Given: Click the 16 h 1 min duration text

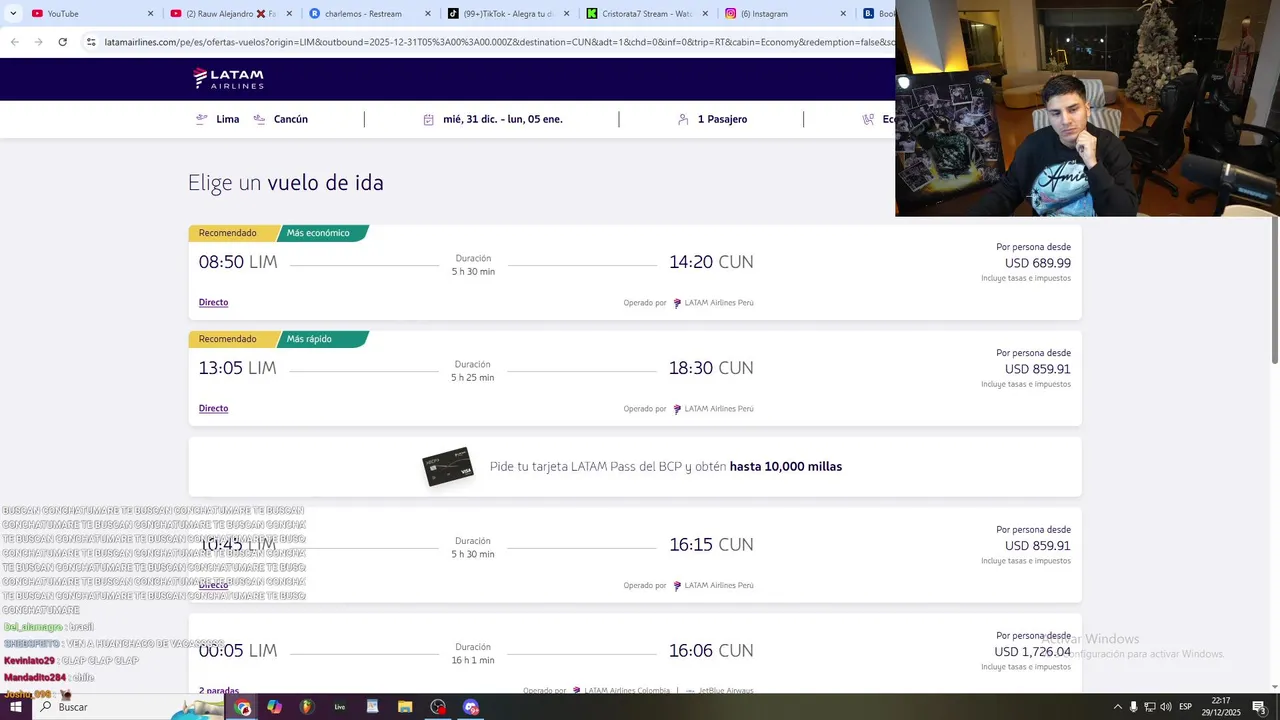Looking at the screenshot, I should (473, 660).
